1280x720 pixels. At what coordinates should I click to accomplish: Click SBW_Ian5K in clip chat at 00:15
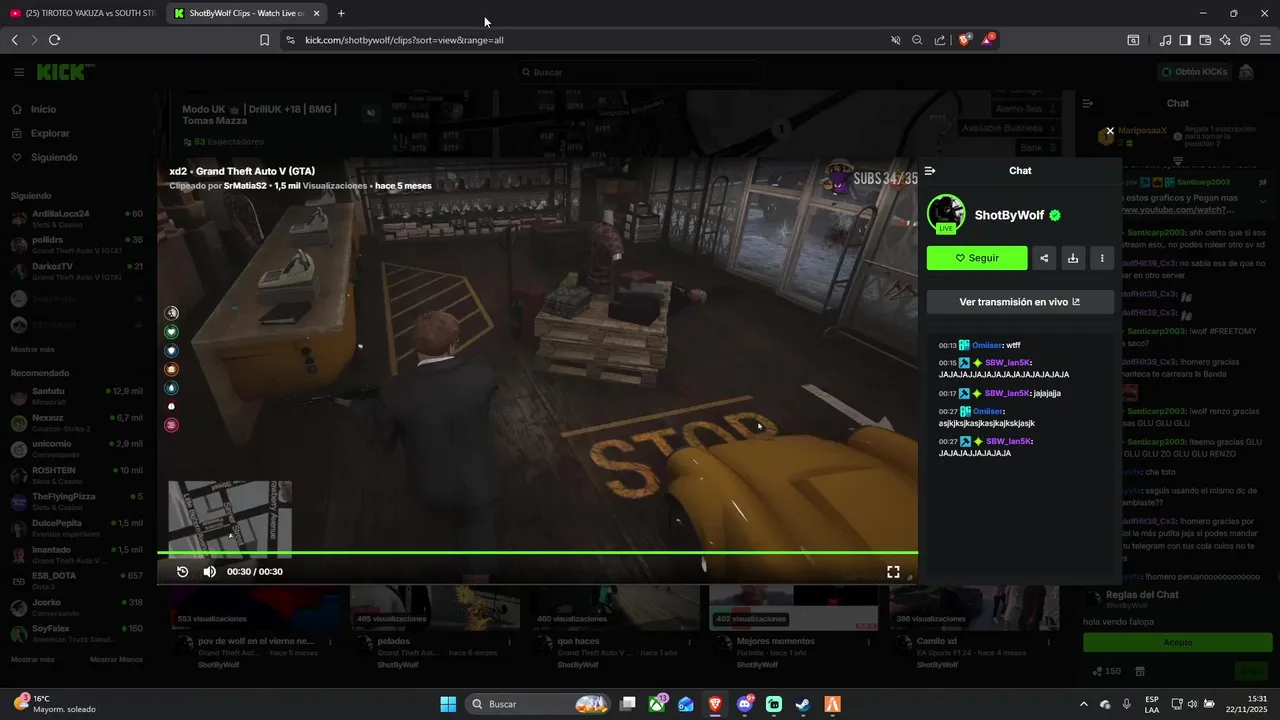coord(1008,362)
